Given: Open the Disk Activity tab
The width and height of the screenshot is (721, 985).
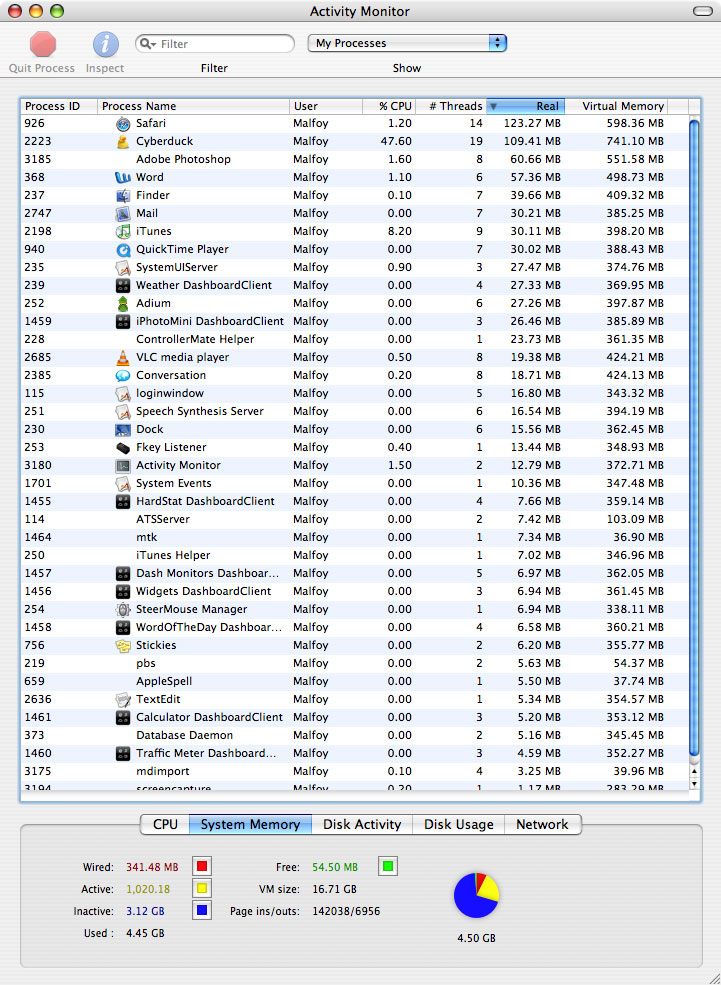Looking at the screenshot, I should [x=362, y=824].
